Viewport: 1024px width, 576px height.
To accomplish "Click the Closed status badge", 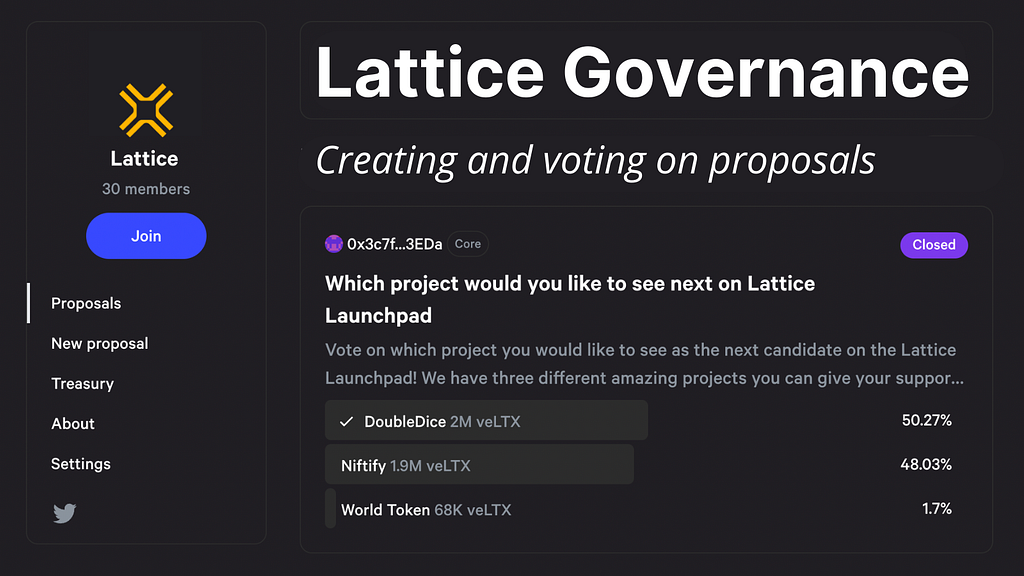I will click(934, 245).
